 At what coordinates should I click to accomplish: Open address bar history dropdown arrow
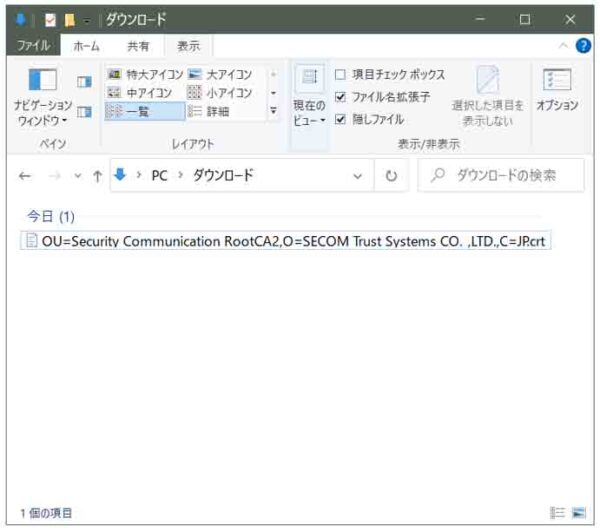pos(358,175)
